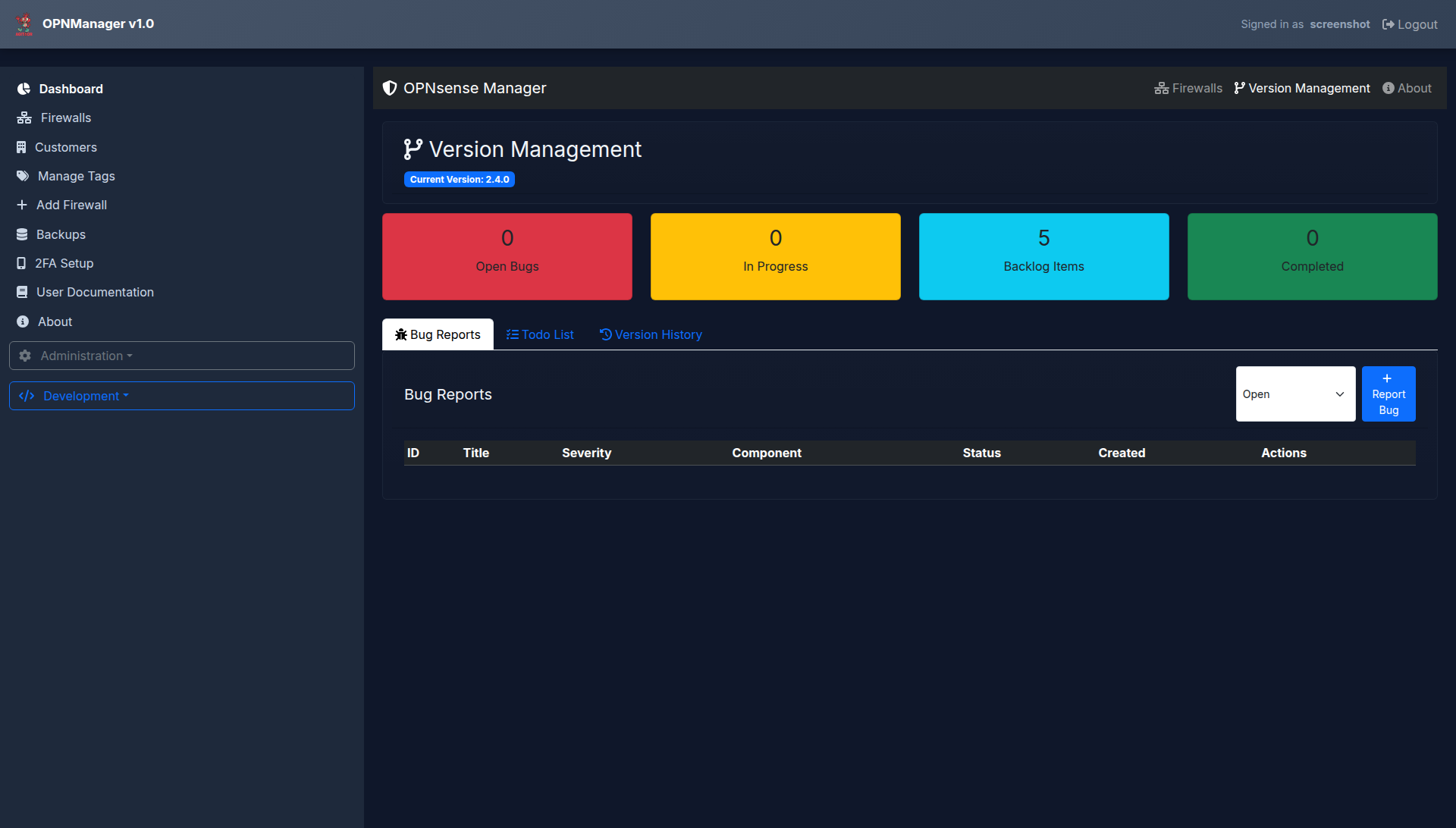Screen dimensions: 1456x828
Task: Switch to the Todo List tab
Action: click(x=540, y=334)
